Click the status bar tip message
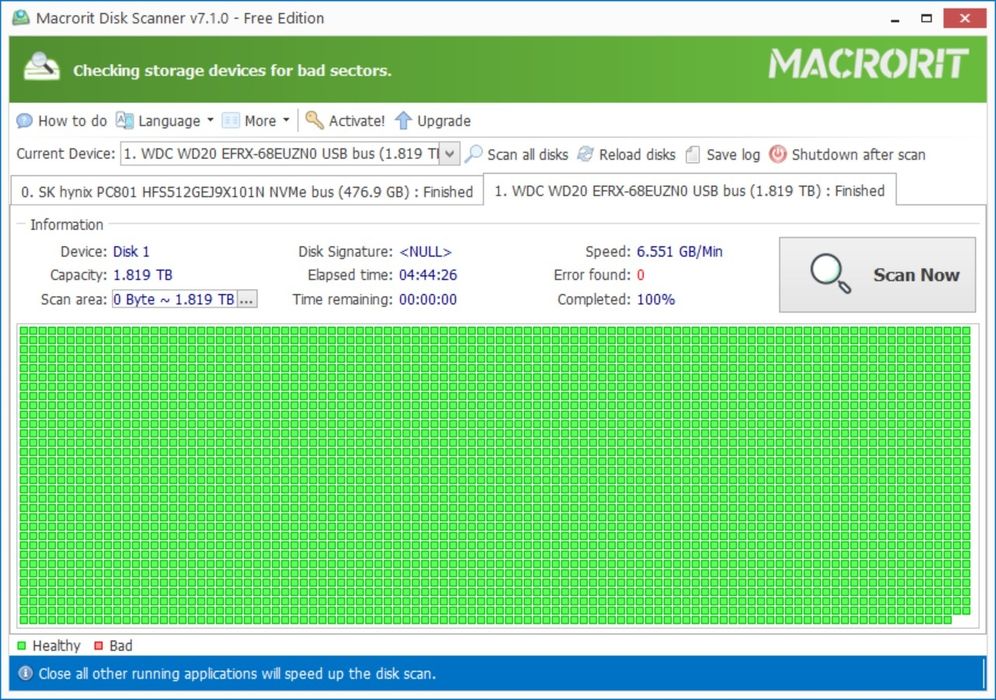The height and width of the screenshot is (700, 996). pos(237,673)
